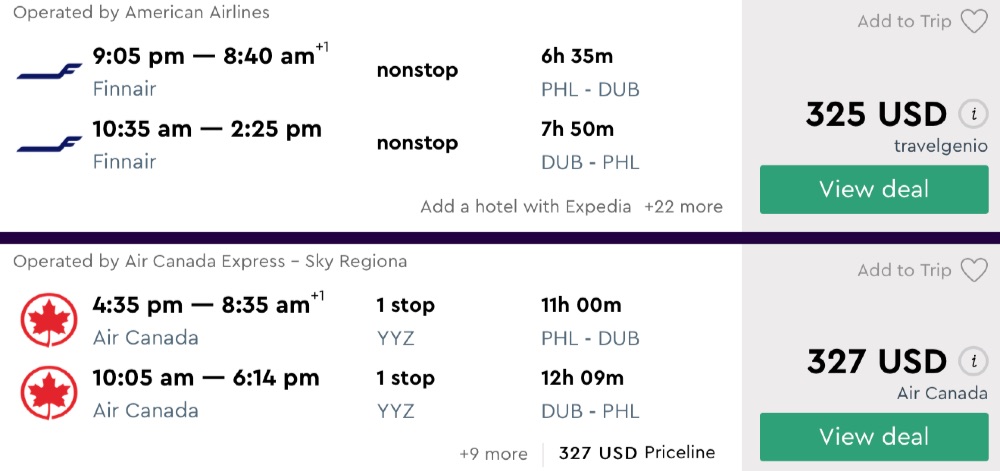
Task: Click Finnair logo on outbound 9:05 pm flight
Action: coord(49,72)
